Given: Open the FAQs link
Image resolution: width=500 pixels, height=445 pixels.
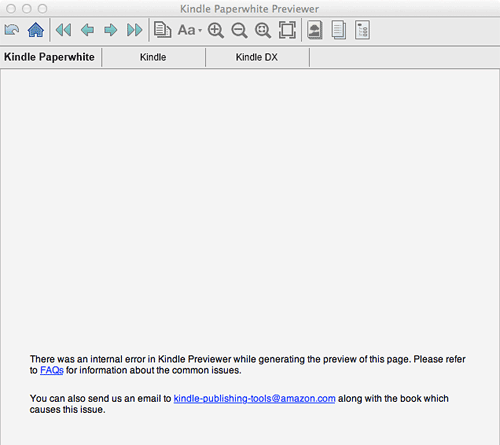Looking at the screenshot, I should (x=52, y=370).
